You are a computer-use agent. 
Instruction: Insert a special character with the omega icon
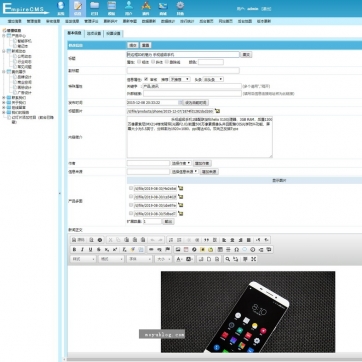tap(236, 249)
